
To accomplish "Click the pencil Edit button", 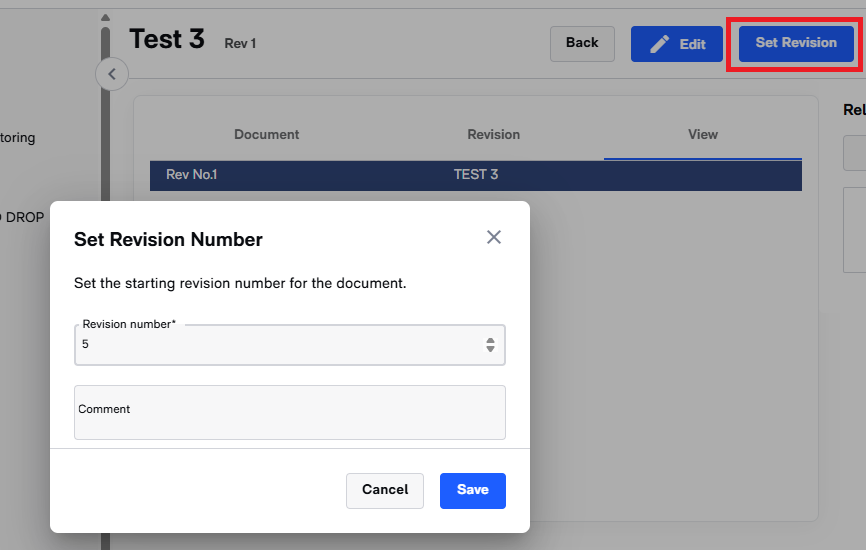I will [x=677, y=44].
